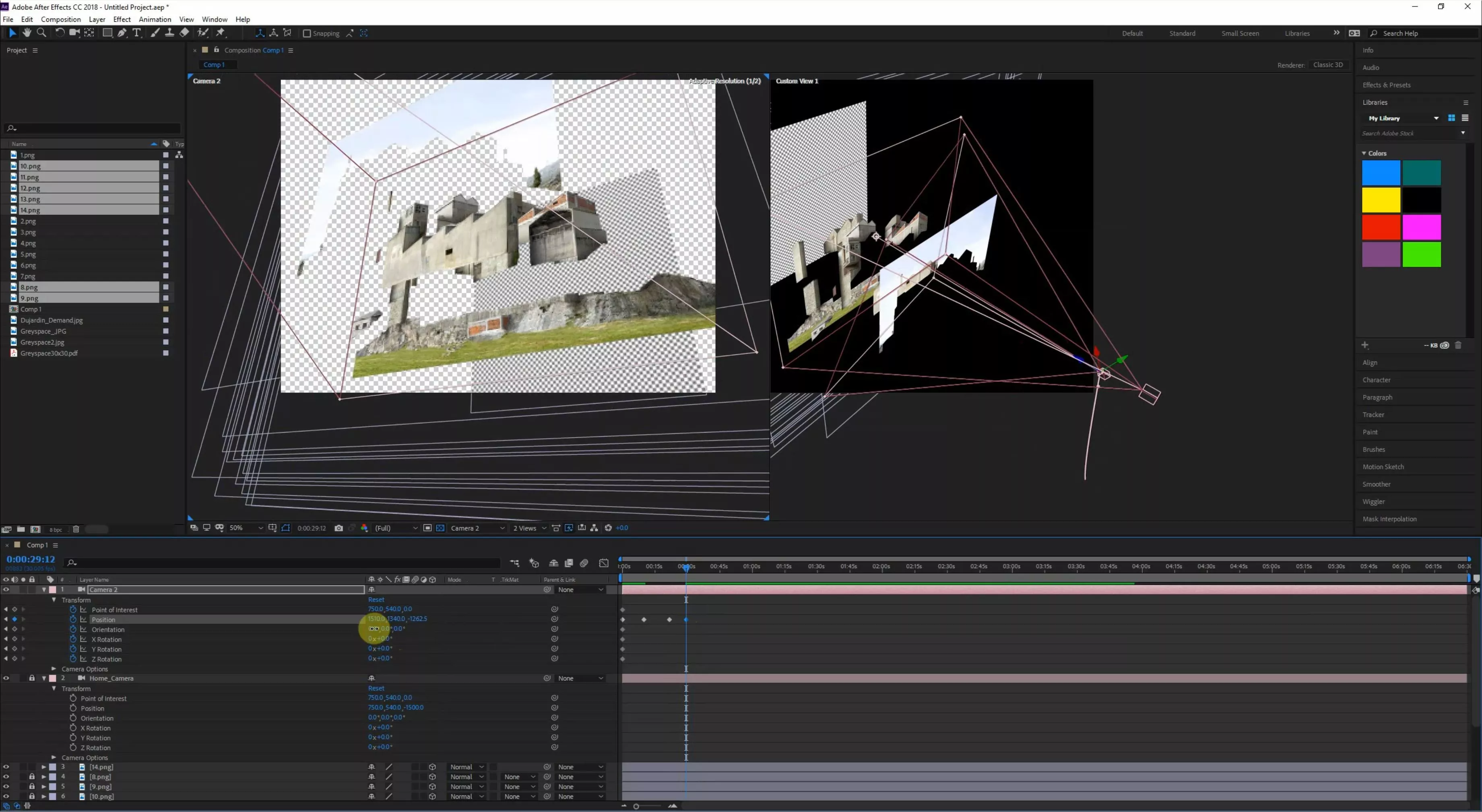Select the Rotation tool
1482x812 pixels.
(60, 33)
